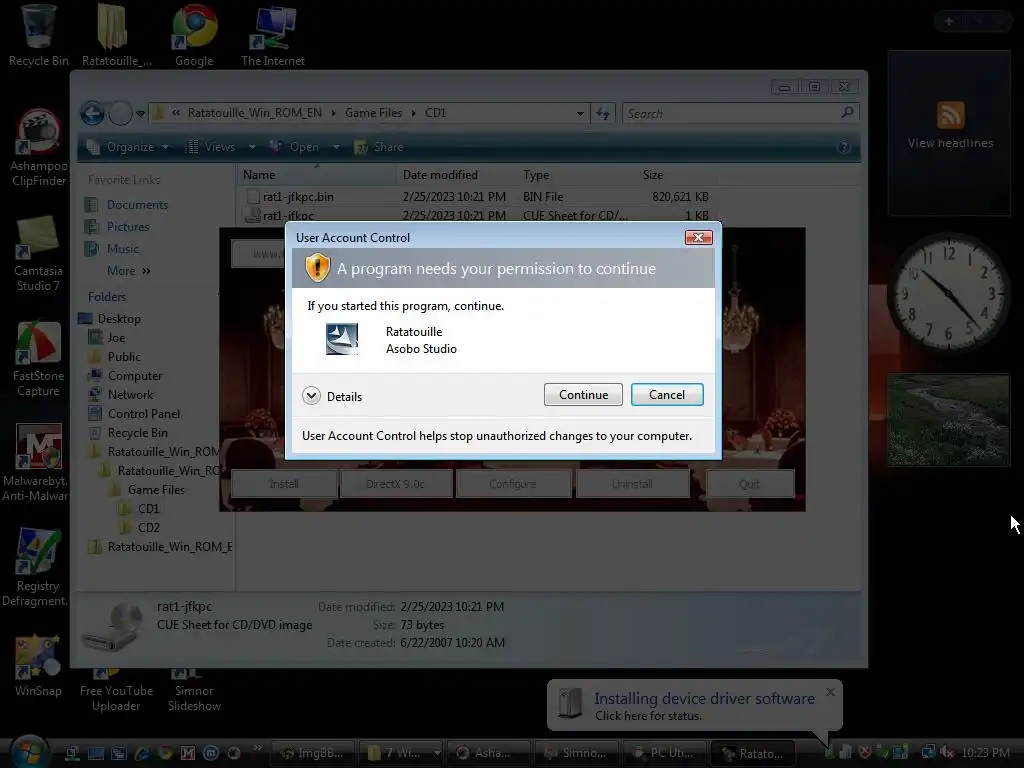Screen dimensions: 1024x768
Task: Select CD2 folder in Folders tree
Action: pyautogui.click(x=140, y=527)
